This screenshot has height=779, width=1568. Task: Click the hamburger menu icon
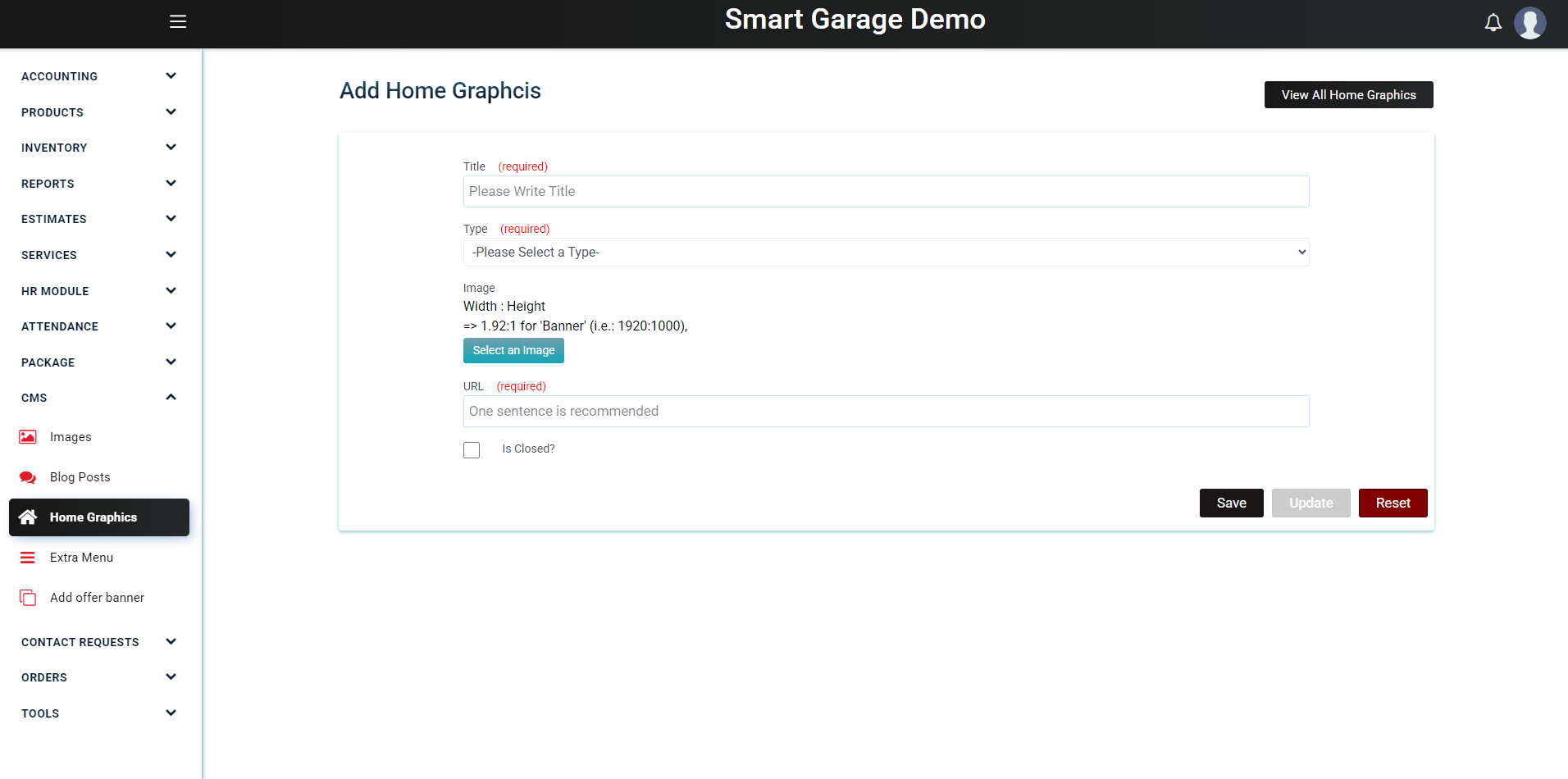pyautogui.click(x=178, y=21)
